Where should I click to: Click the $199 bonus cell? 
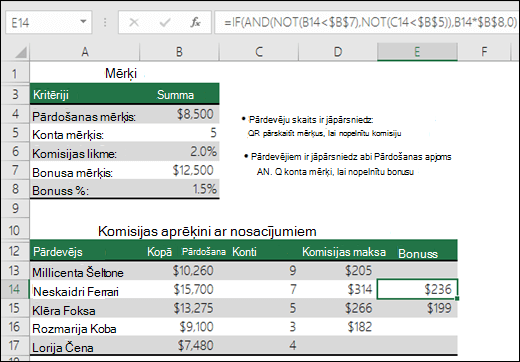click(417, 308)
